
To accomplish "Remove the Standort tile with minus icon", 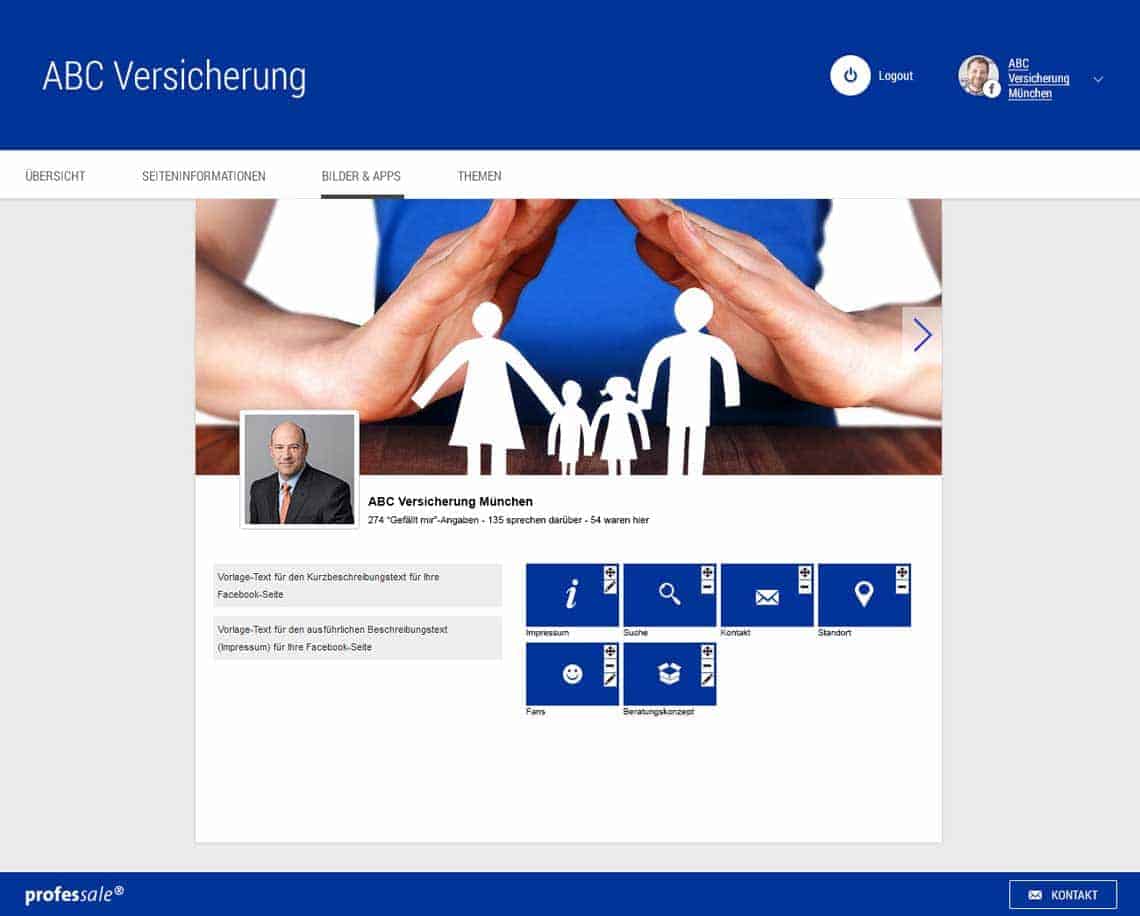I will pyautogui.click(x=902, y=586).
